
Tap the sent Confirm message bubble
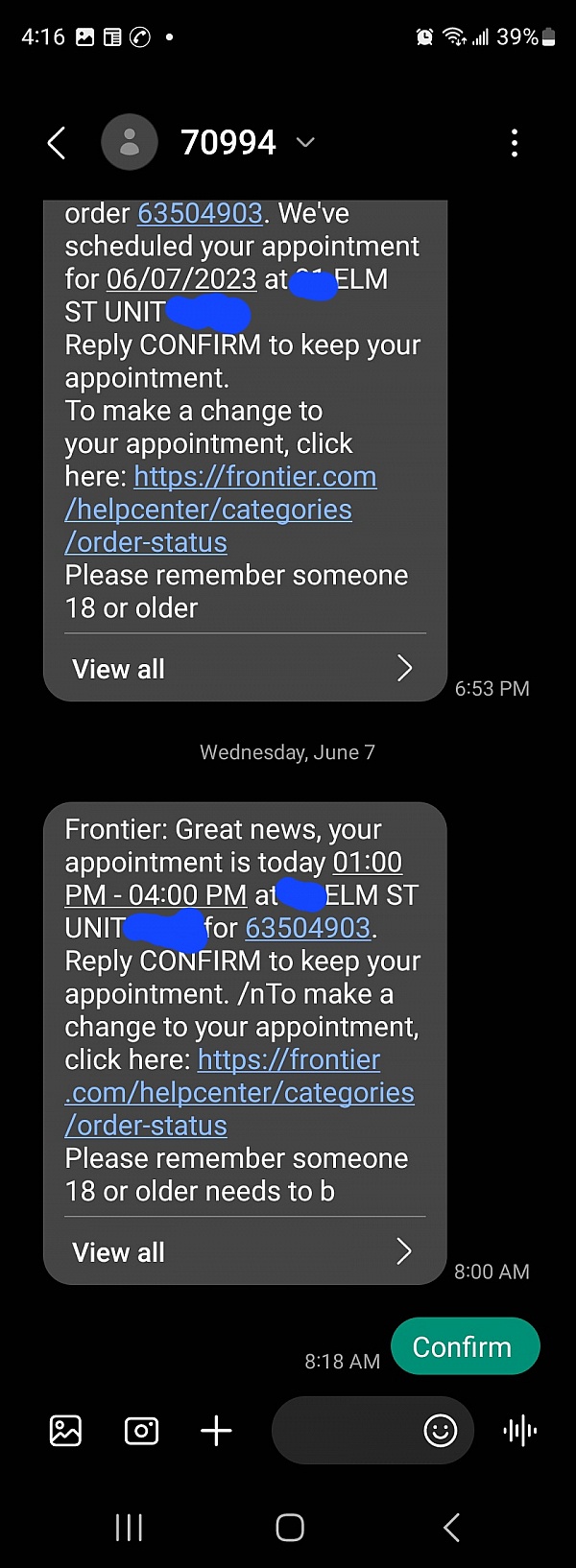465,1346
